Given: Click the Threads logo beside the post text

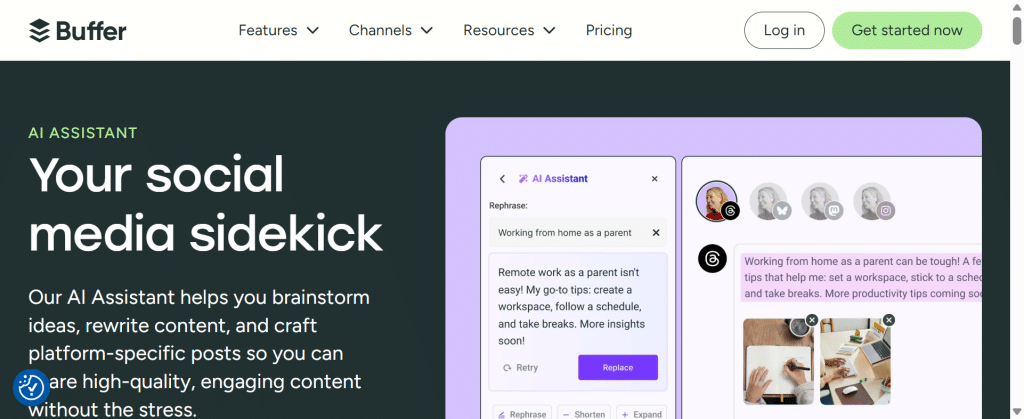Looking at the screenshot, I should tap(712, 259).
